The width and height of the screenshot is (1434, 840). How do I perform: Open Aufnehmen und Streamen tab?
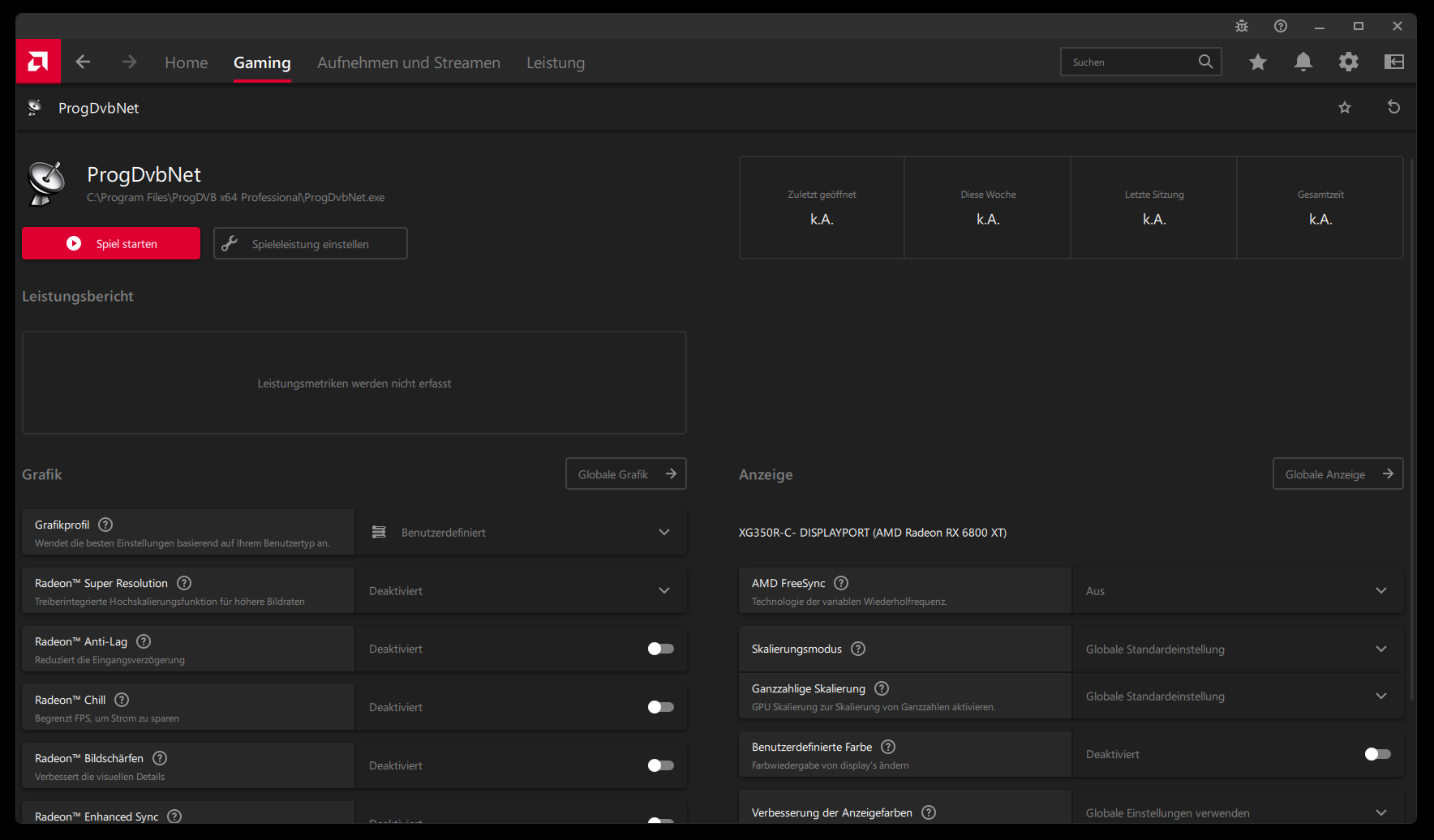tap(409, 62)
